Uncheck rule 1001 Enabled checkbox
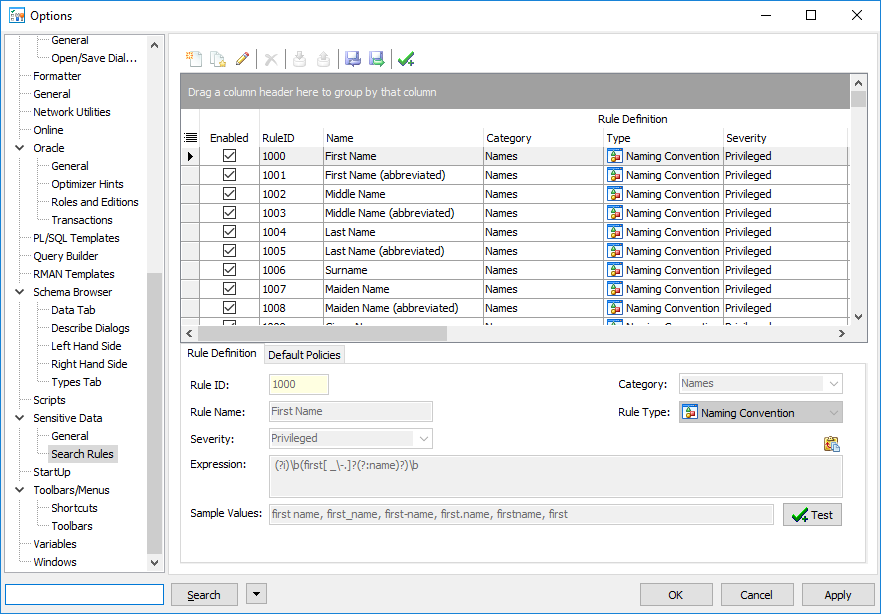This screenshot has height=614, width=881. click(229, 175)
